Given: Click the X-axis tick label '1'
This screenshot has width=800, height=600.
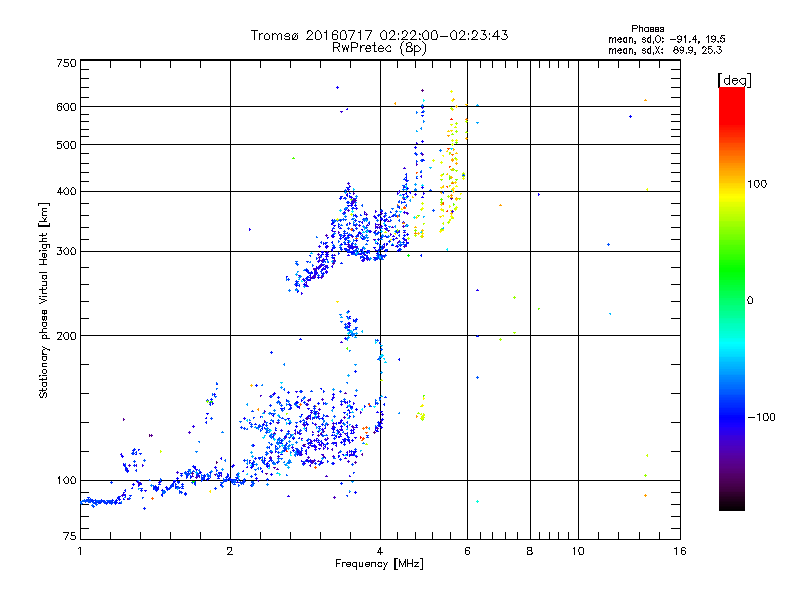Looking at the screenshot, I should (80, 551).
